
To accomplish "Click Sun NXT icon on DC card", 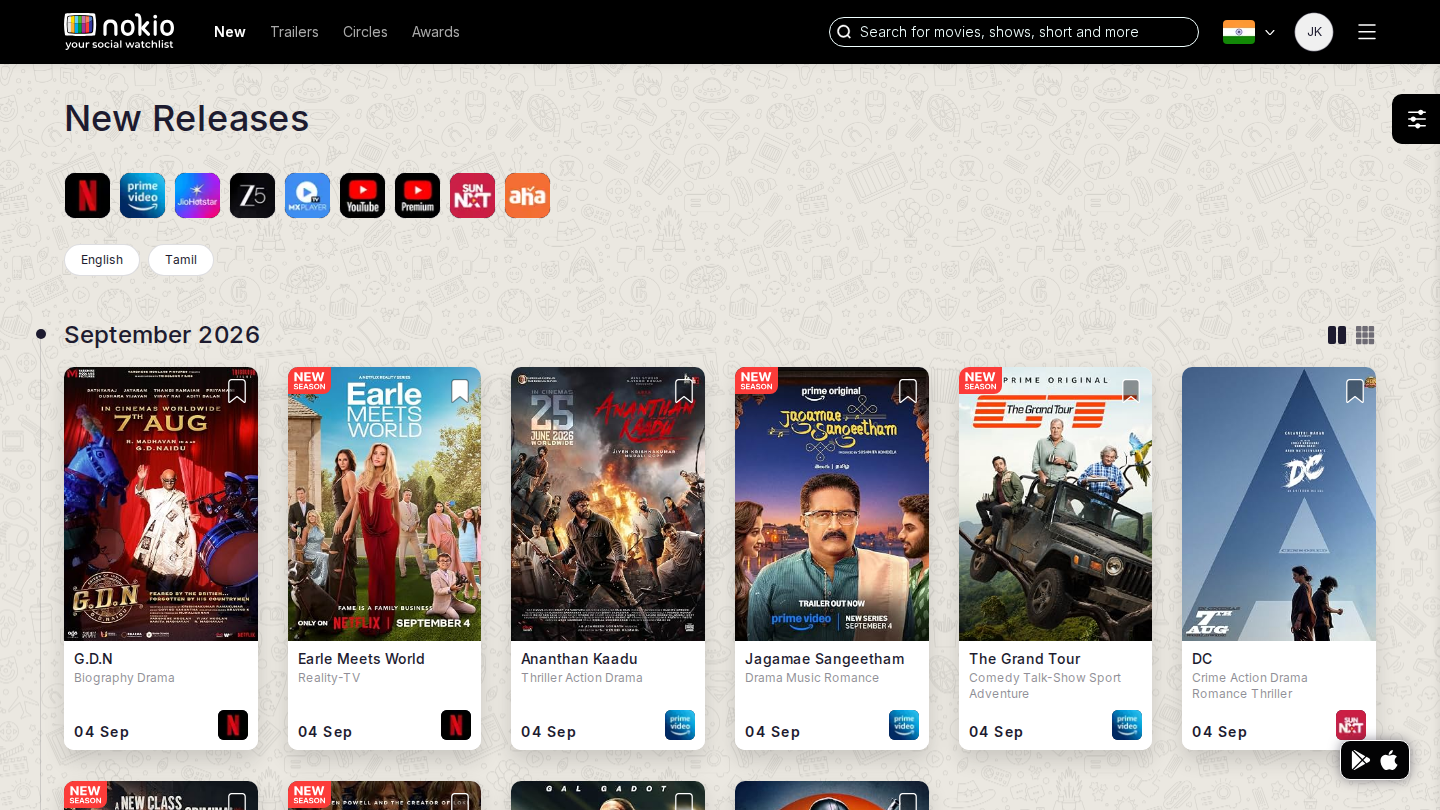I will pos(1351,725).
